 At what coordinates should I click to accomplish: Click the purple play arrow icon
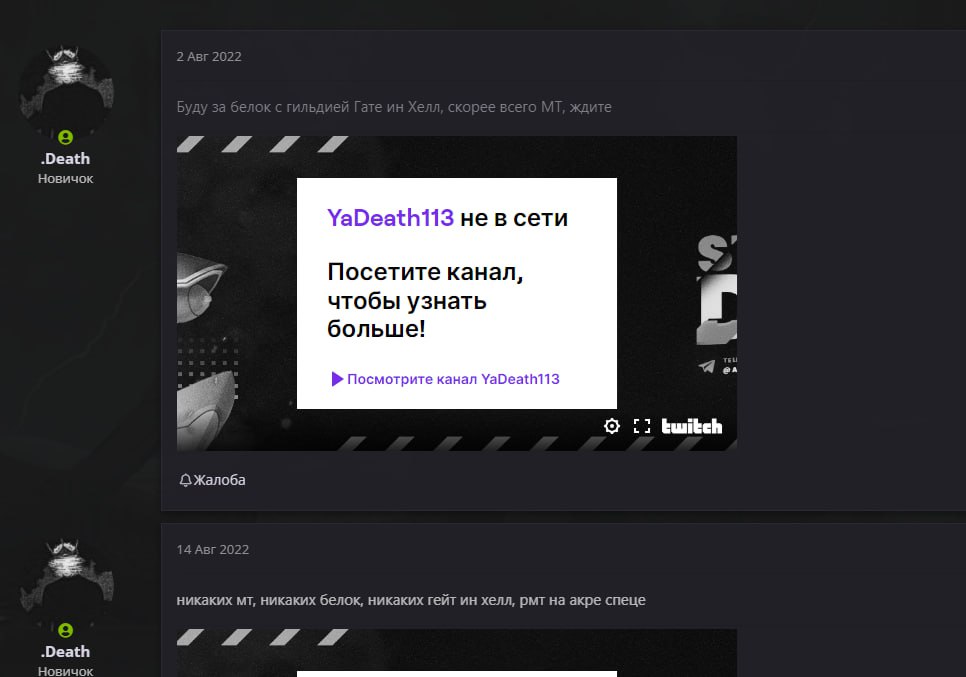(337, 379)
